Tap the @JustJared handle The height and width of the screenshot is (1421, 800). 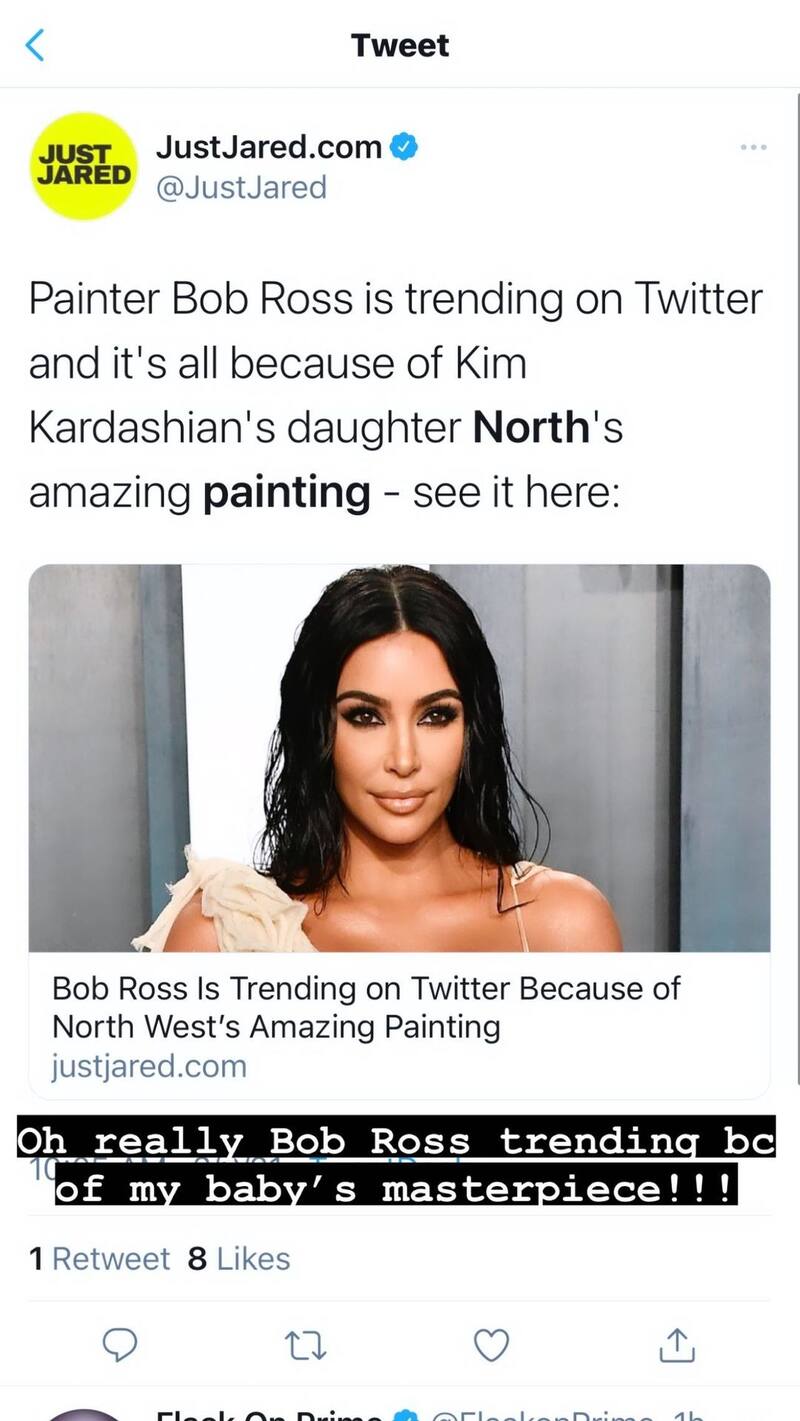[241, 187]
